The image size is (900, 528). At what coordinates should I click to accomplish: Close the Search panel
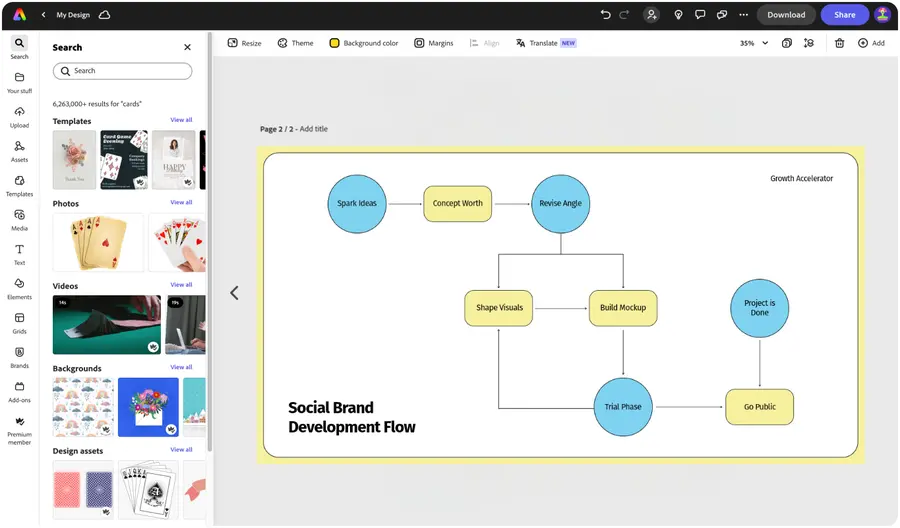[187, 48]
